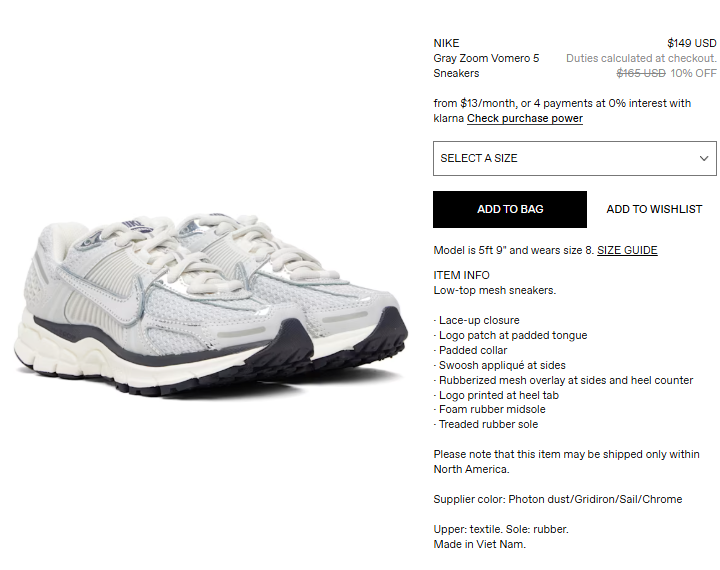Click the Duties calculated at checkout text

(641, 58)
